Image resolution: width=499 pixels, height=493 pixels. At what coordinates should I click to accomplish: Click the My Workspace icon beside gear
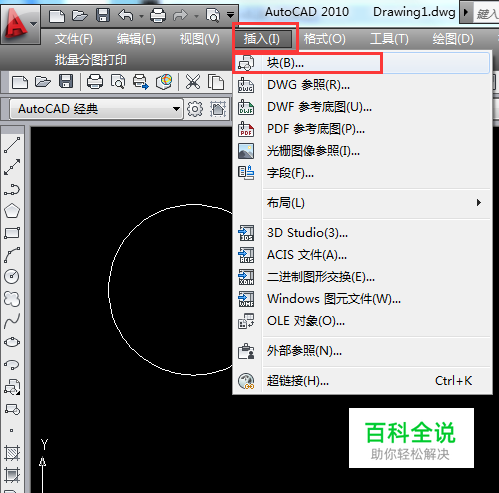(218, 109)
